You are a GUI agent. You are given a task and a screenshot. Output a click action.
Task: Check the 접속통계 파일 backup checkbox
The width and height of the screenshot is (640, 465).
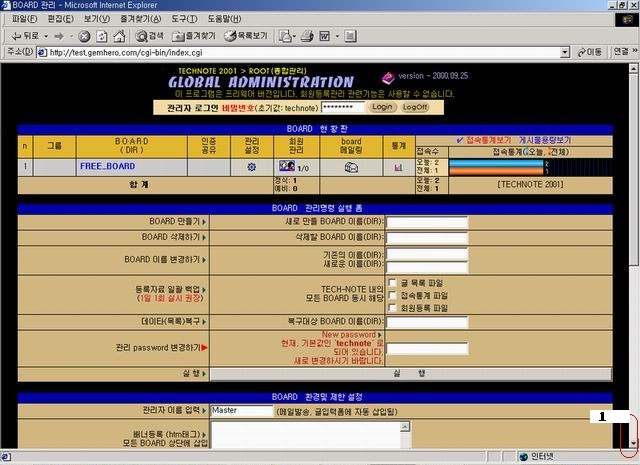[x=393, y=295]
